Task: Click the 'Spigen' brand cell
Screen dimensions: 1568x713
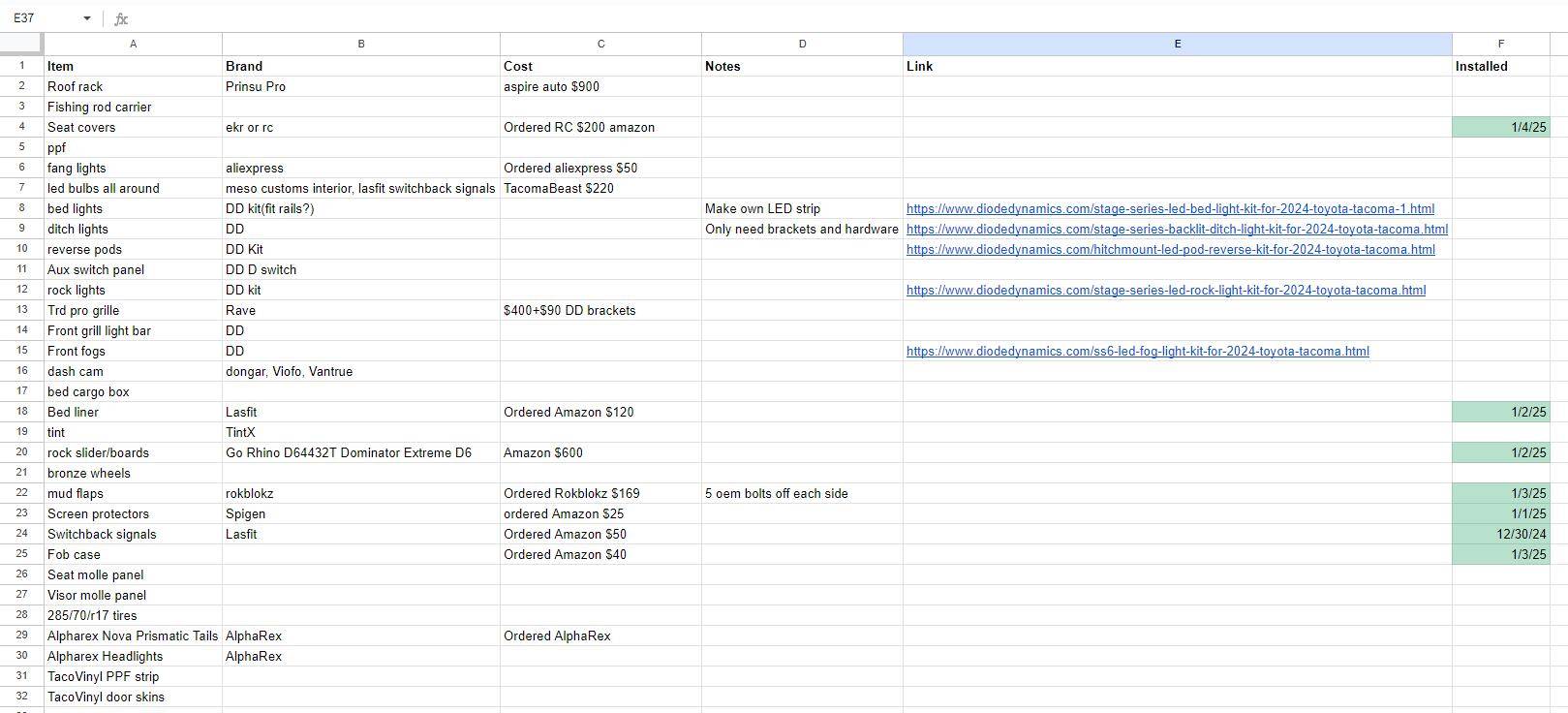Action: click(x=361, y=513)
